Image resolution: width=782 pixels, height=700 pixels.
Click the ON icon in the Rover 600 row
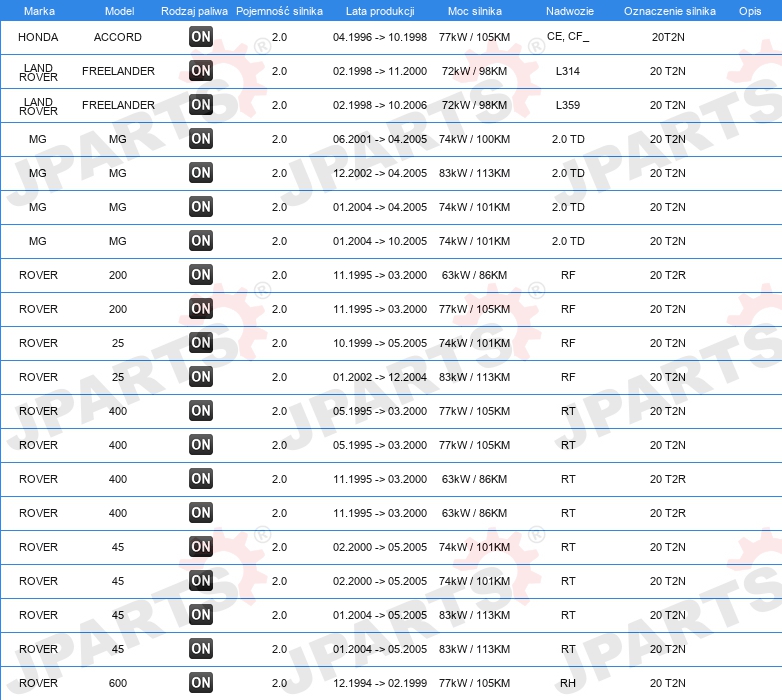pyautogui.click(x=201, y=683)
